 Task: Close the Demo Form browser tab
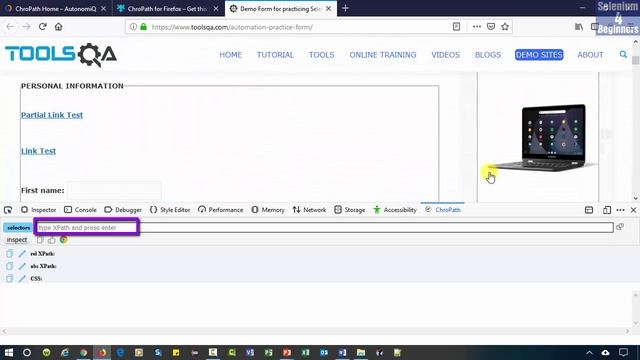[x=329, y=8]
